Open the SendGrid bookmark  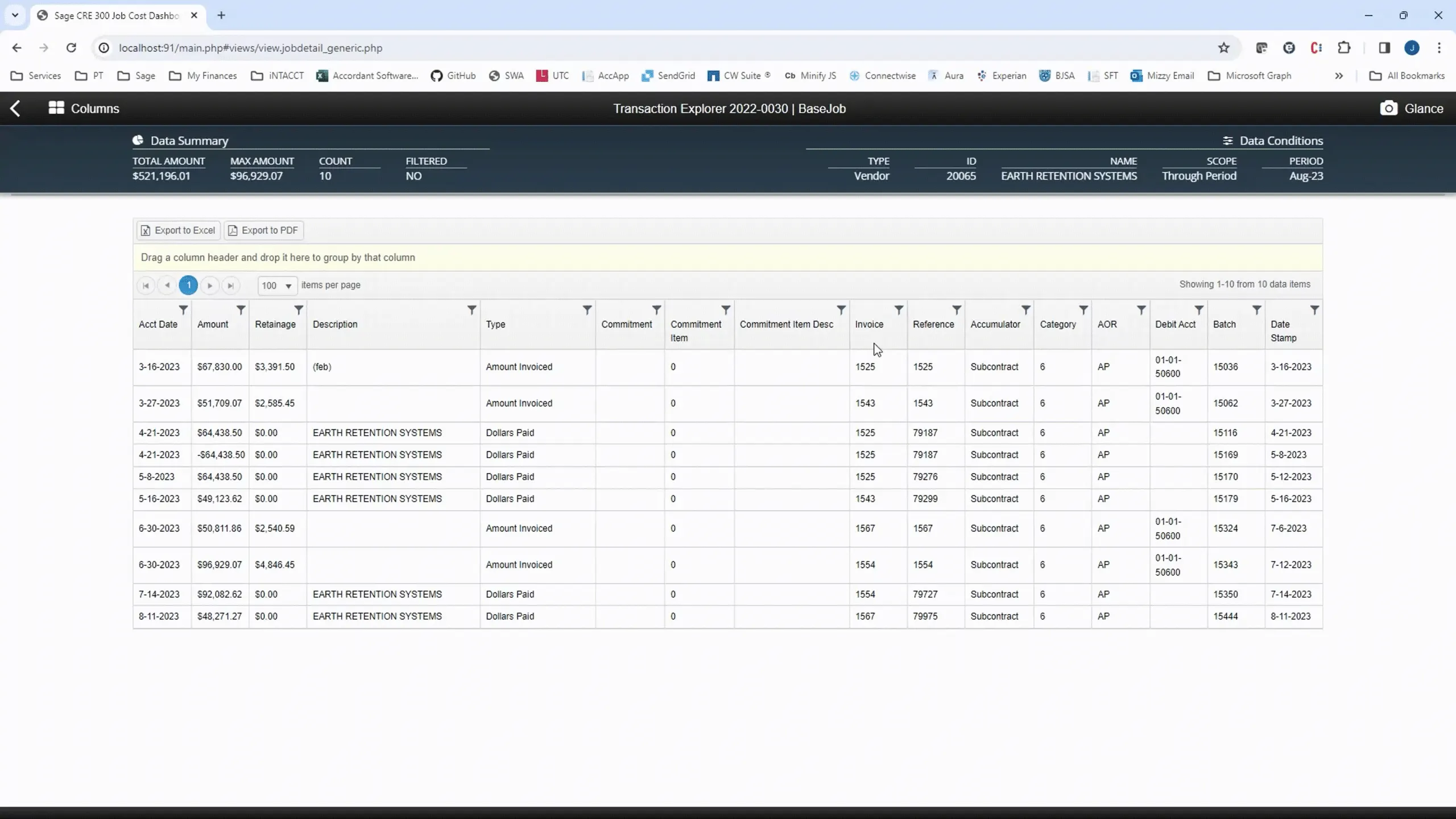pos(668,76)
